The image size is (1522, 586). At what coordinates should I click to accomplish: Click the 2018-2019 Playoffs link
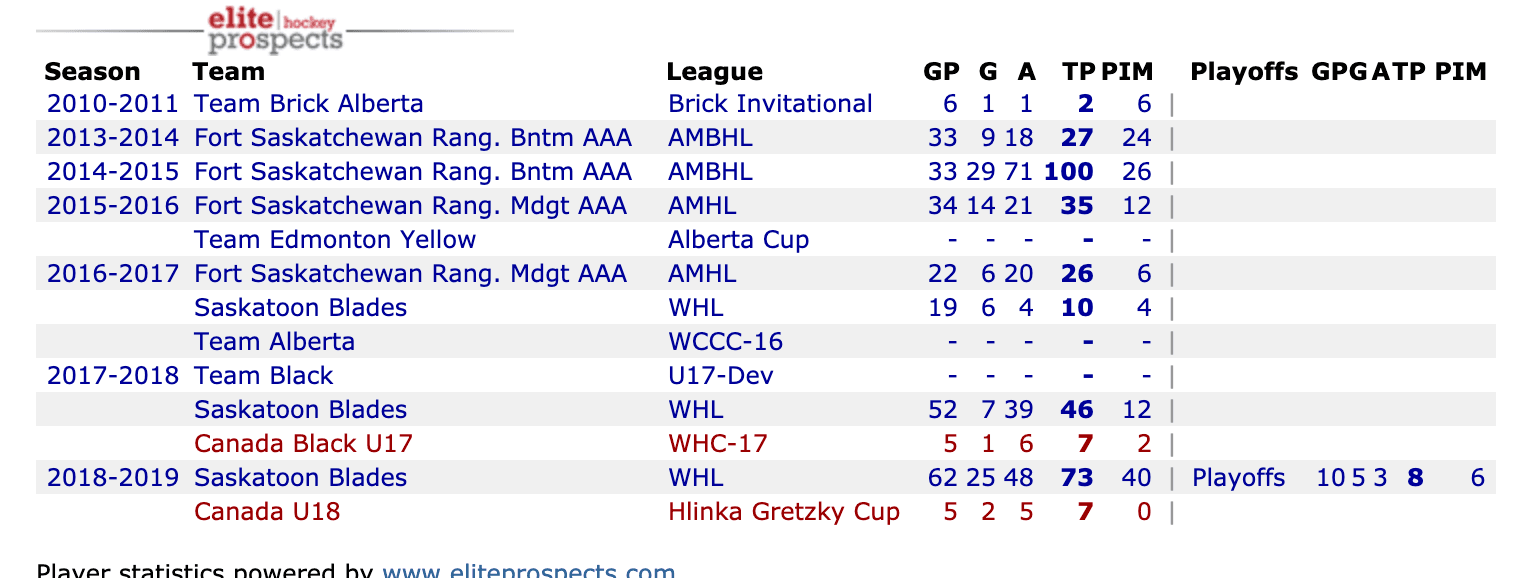tap(1238, 478)
